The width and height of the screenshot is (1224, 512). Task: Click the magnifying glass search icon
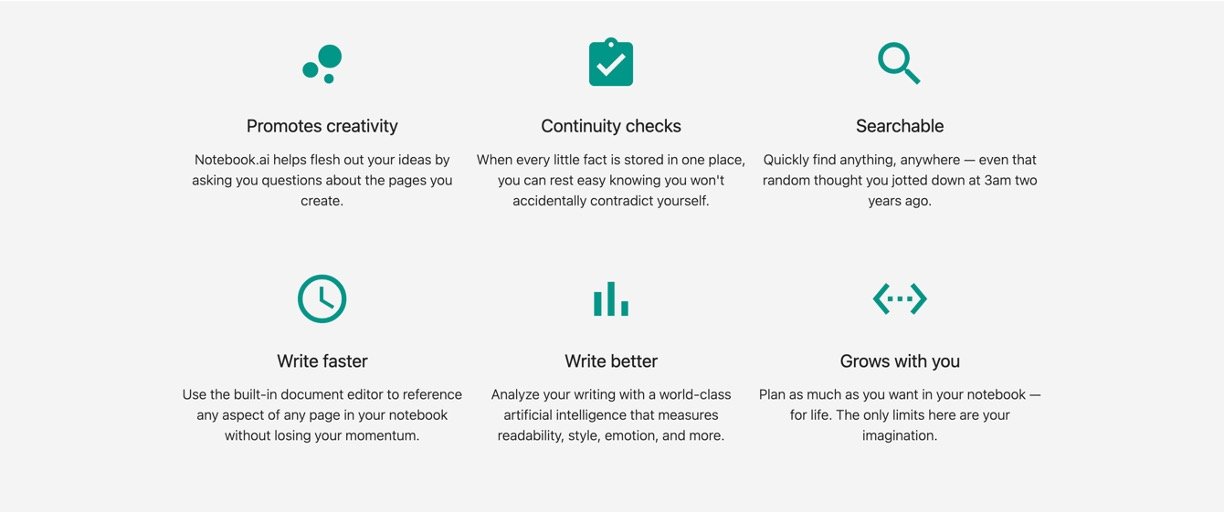tap(898, 63)
